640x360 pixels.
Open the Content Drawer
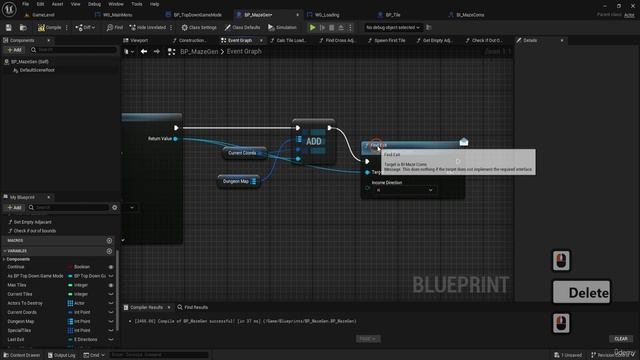(x=22, y=356)
